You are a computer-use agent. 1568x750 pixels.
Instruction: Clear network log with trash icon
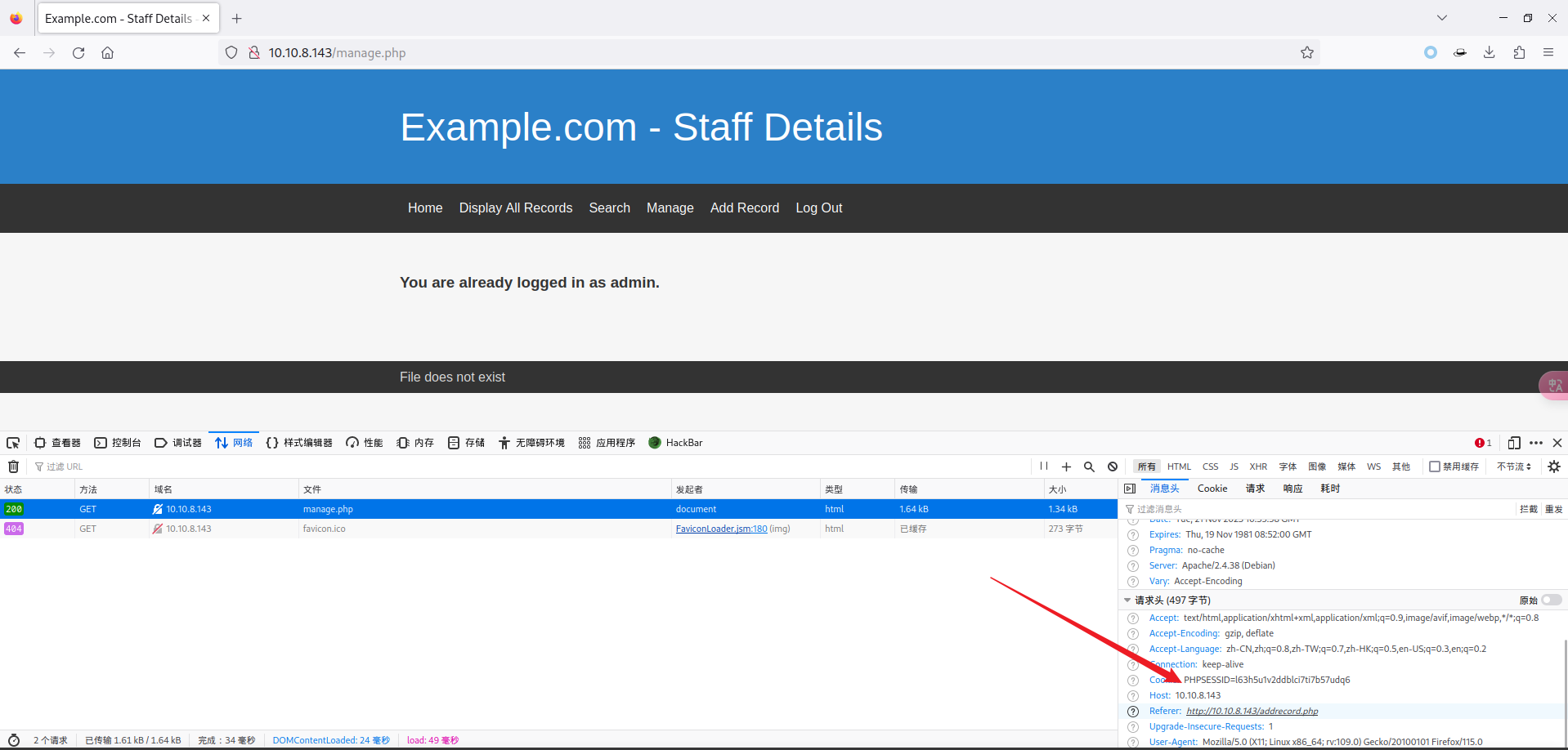pyautogui.click(x=13, y=467)
